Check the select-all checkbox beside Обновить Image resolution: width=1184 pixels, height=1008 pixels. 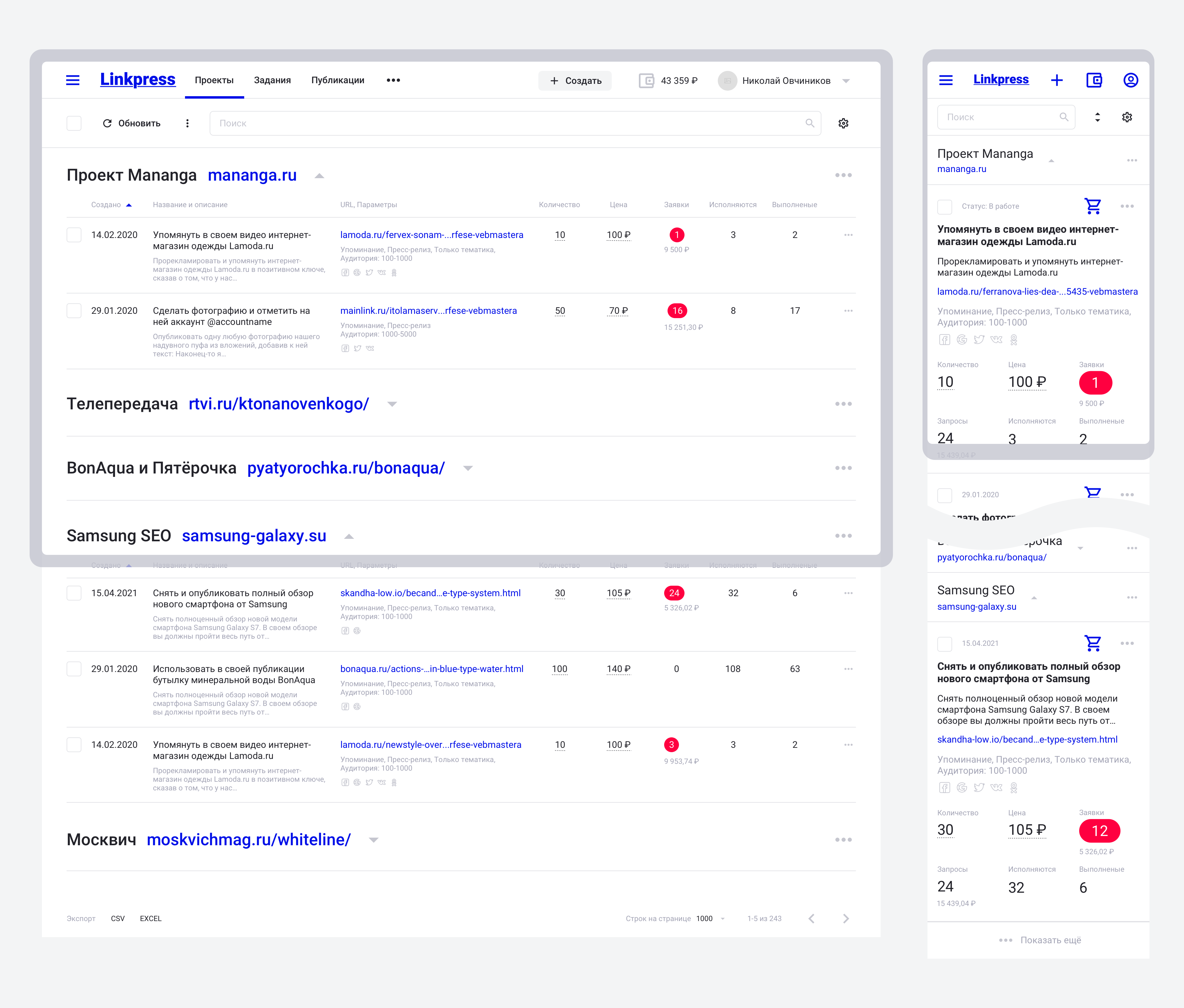[74, 123]
